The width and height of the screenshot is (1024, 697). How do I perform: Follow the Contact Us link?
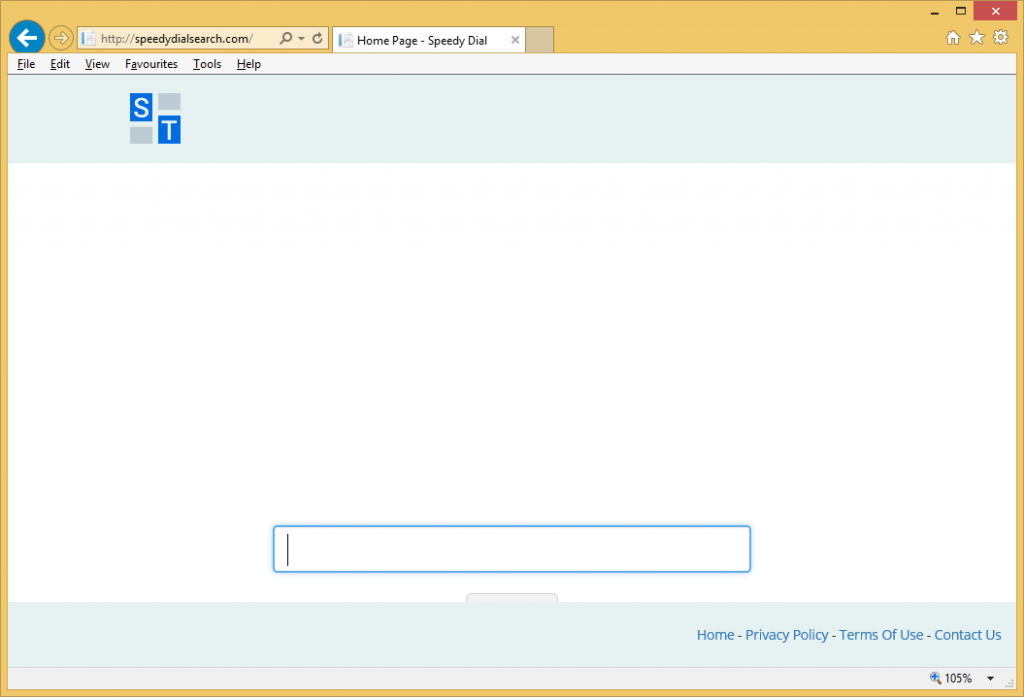tap(967, 635)
